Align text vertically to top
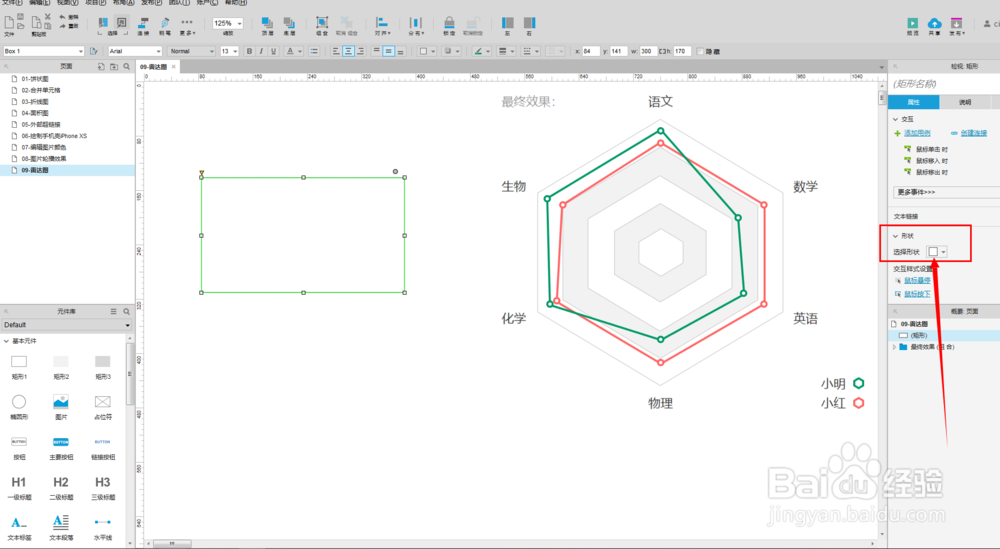 (376, 50)
